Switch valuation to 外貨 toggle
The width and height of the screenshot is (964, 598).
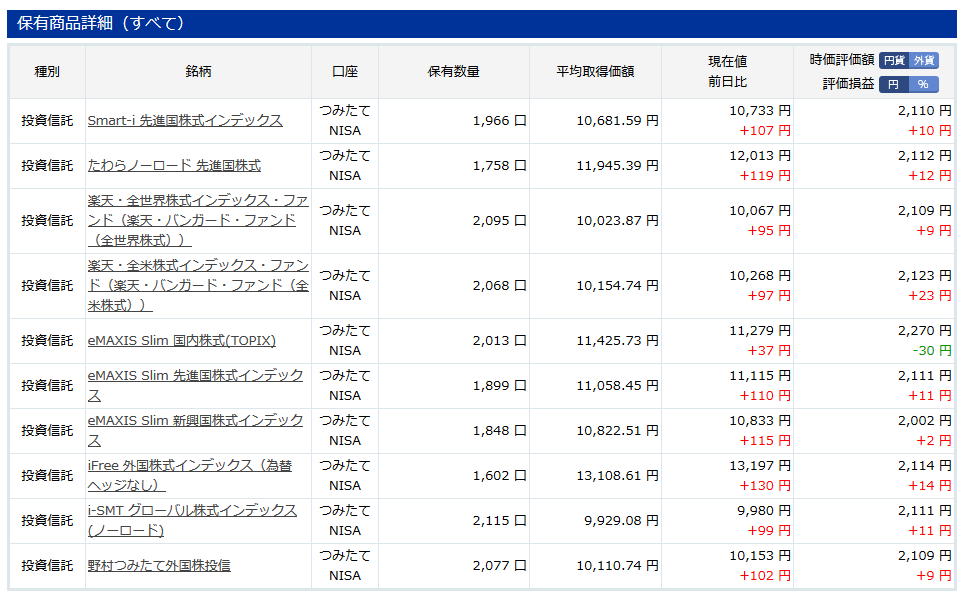coord(923,60)
